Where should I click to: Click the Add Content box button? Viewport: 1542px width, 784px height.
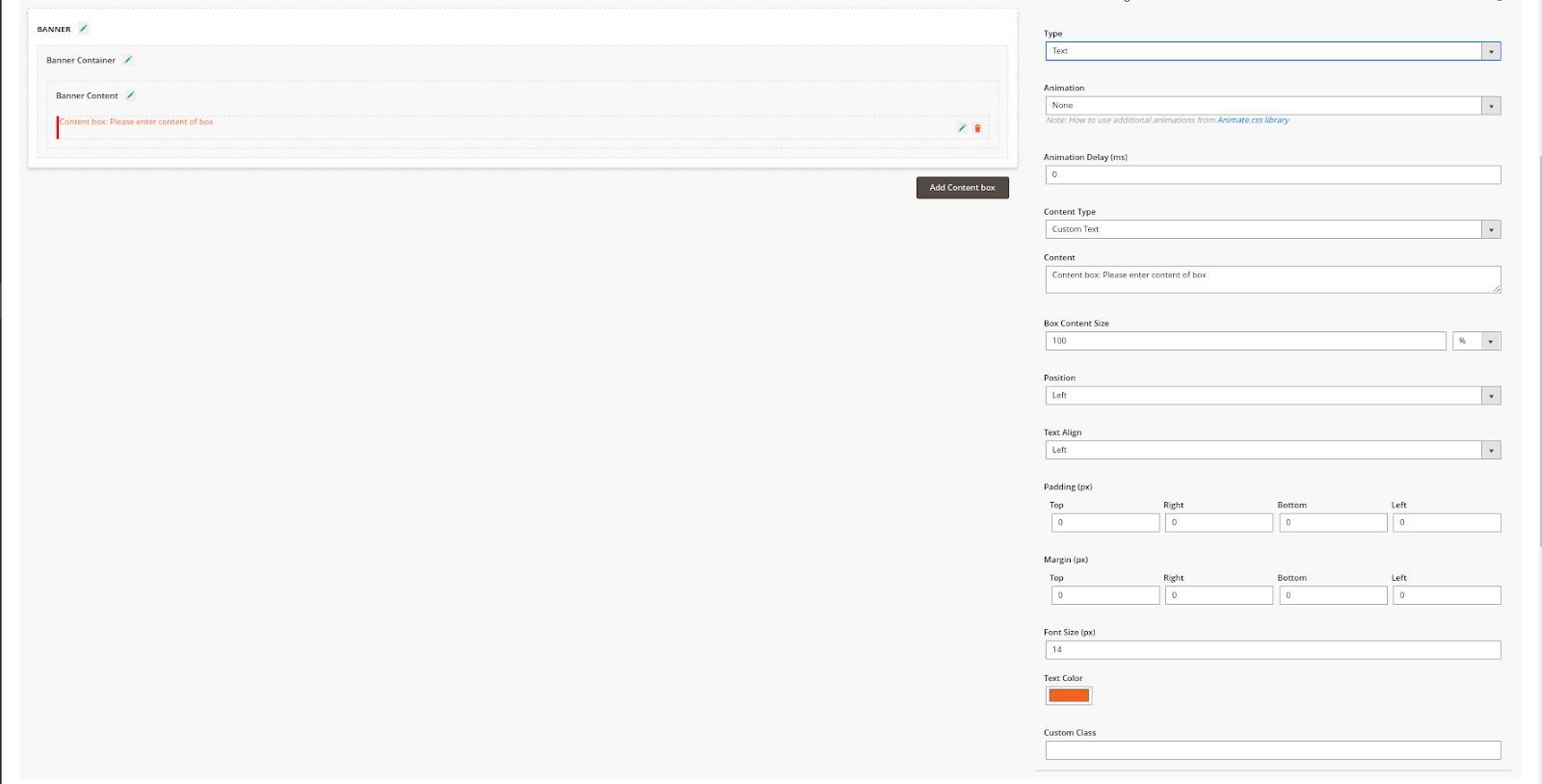(x=962, y=188)
